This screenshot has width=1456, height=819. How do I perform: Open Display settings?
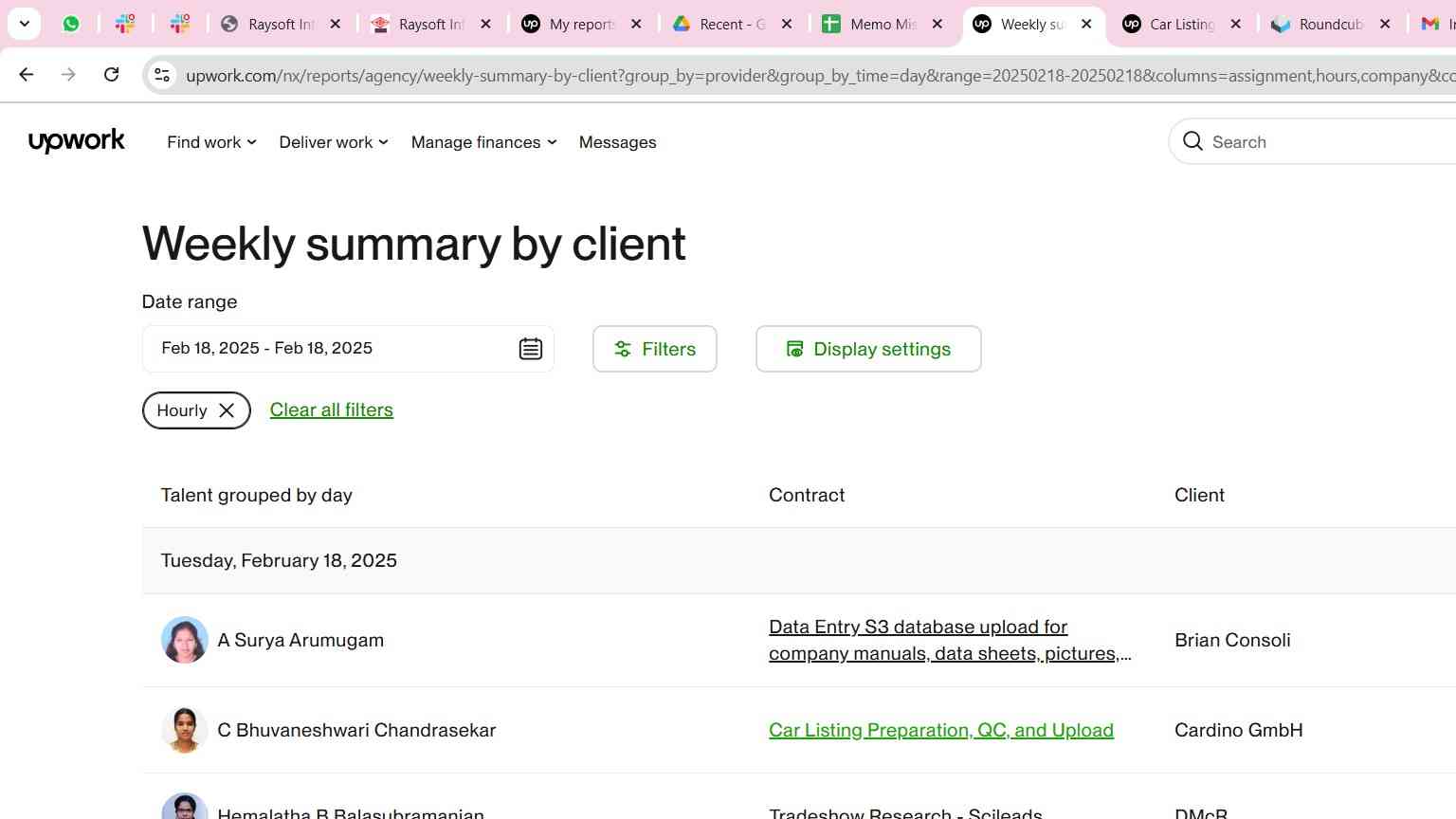[x=868, y=349]
